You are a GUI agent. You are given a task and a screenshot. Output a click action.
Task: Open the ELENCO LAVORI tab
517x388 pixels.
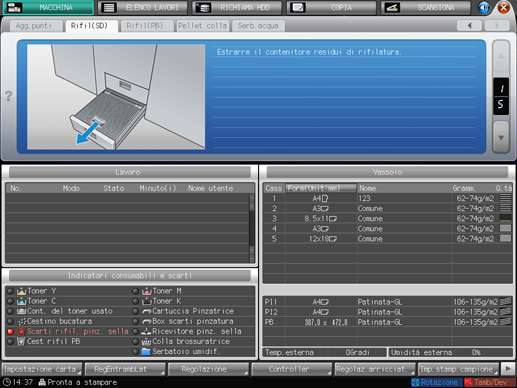click(x=143, y=7)
